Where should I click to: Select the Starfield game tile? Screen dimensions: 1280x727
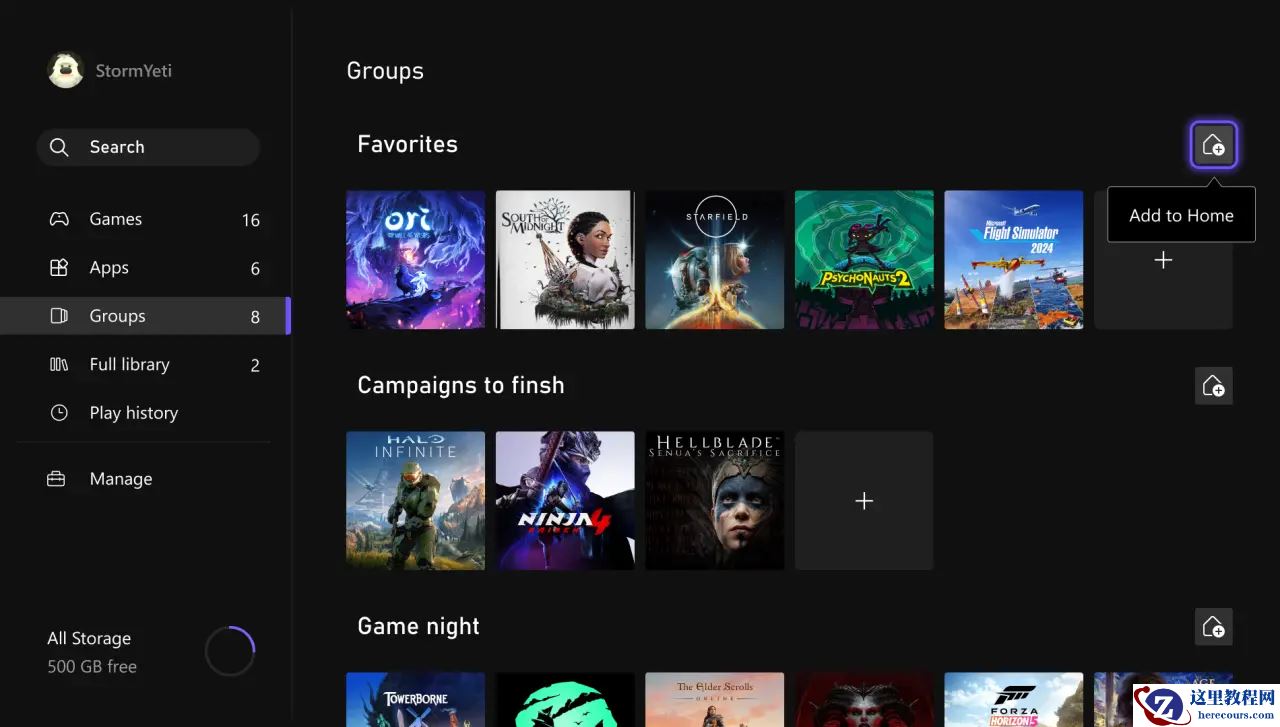coord(714,260)
